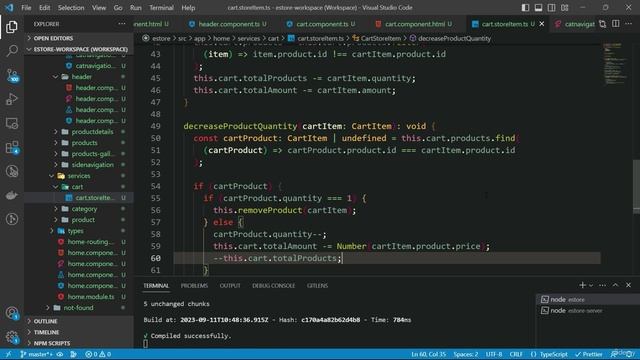Click Explorer more actions ellipsis
This screenshot has height=360, width=640.
coord(122,24)
